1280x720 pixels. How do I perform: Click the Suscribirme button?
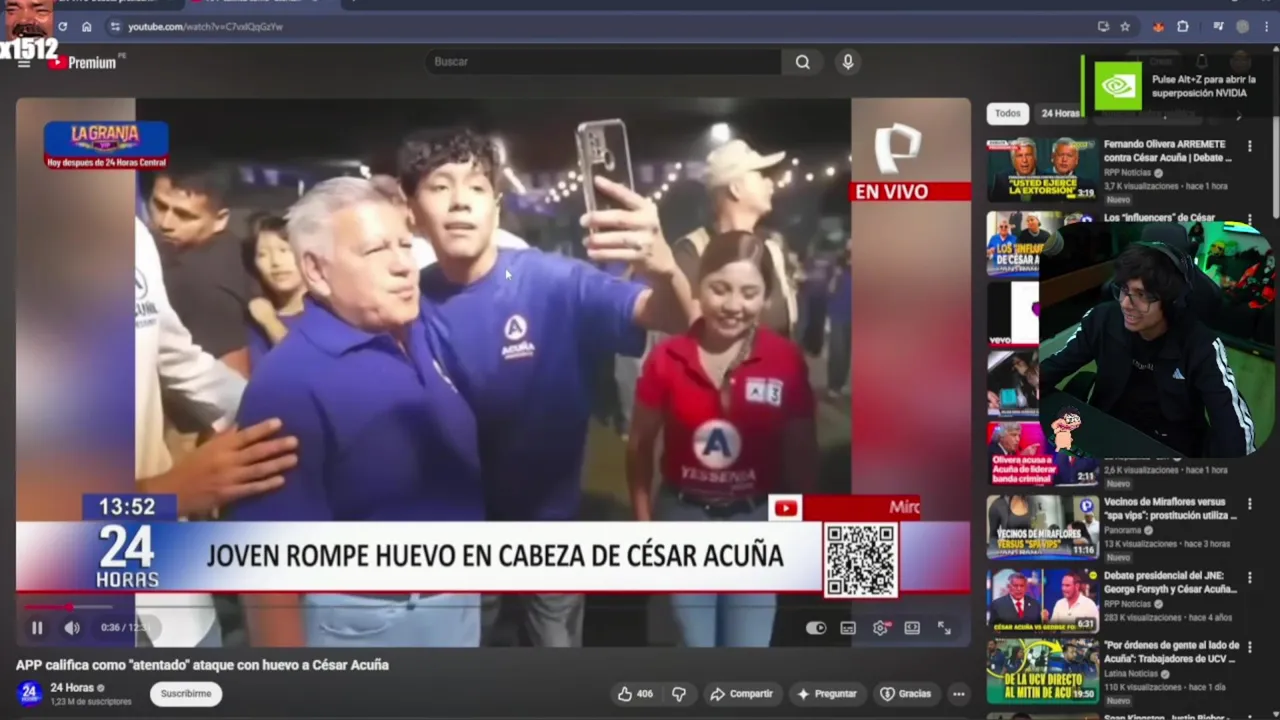click(186, 694)
